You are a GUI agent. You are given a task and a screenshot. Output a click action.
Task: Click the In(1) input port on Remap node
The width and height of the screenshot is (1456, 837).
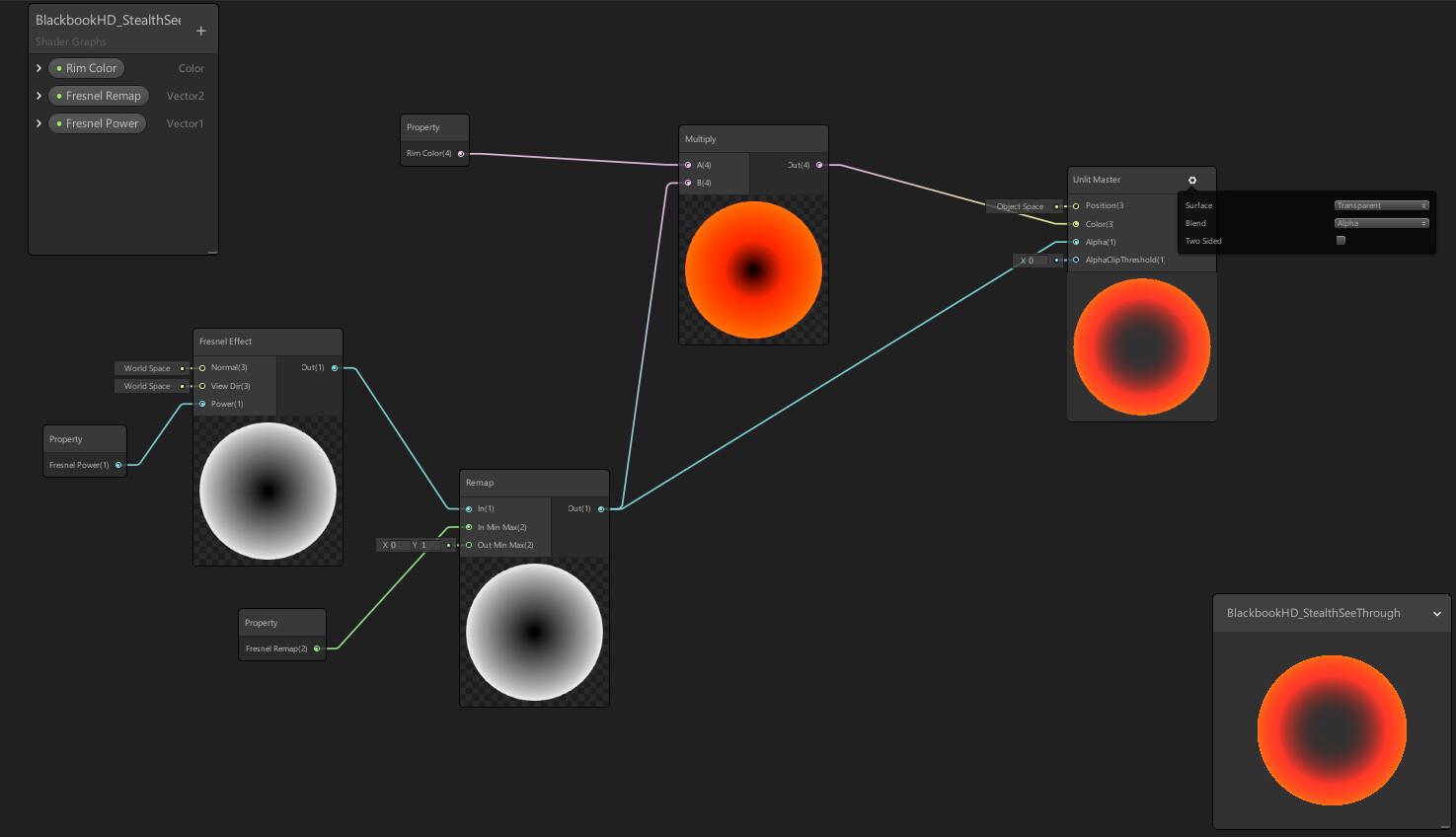point(468,508)
